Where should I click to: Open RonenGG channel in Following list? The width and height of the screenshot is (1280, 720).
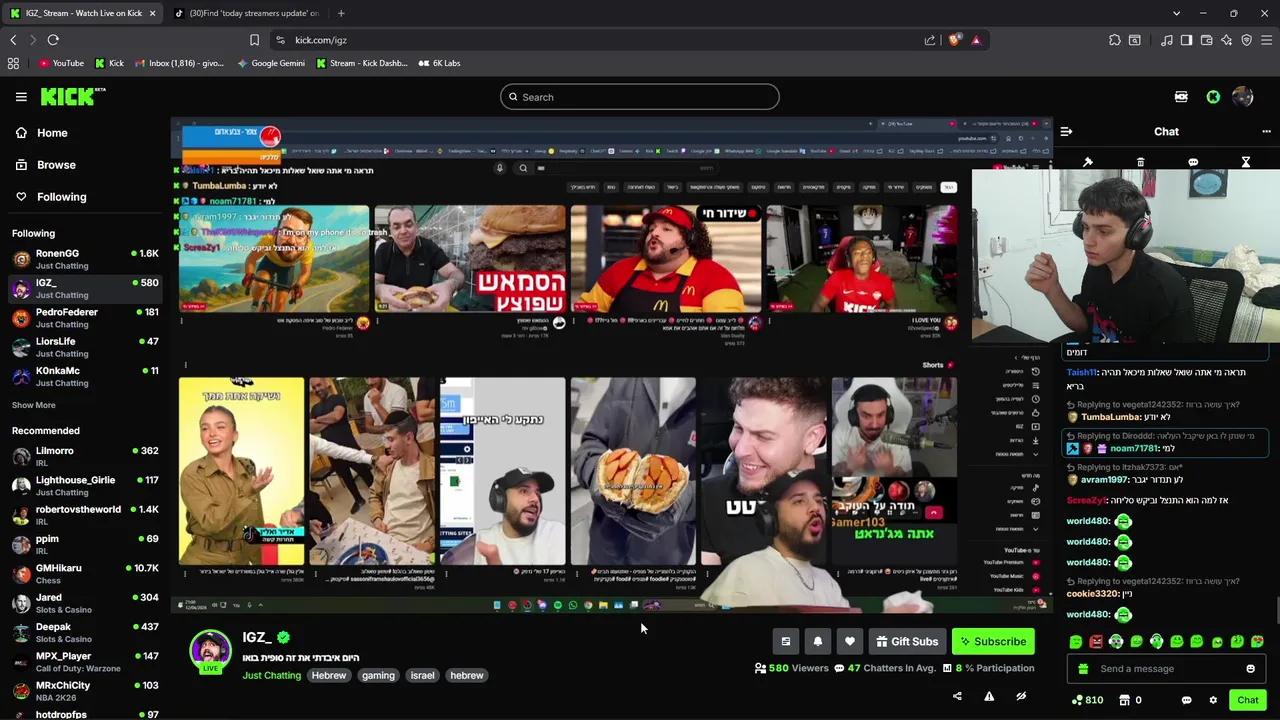pyautogui.click(x=85, y=259)
